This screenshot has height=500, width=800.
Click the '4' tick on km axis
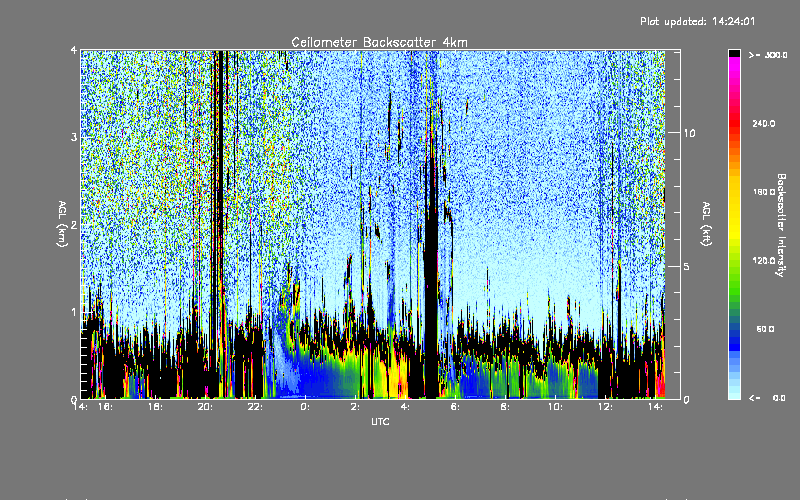[x=74, y=51]
